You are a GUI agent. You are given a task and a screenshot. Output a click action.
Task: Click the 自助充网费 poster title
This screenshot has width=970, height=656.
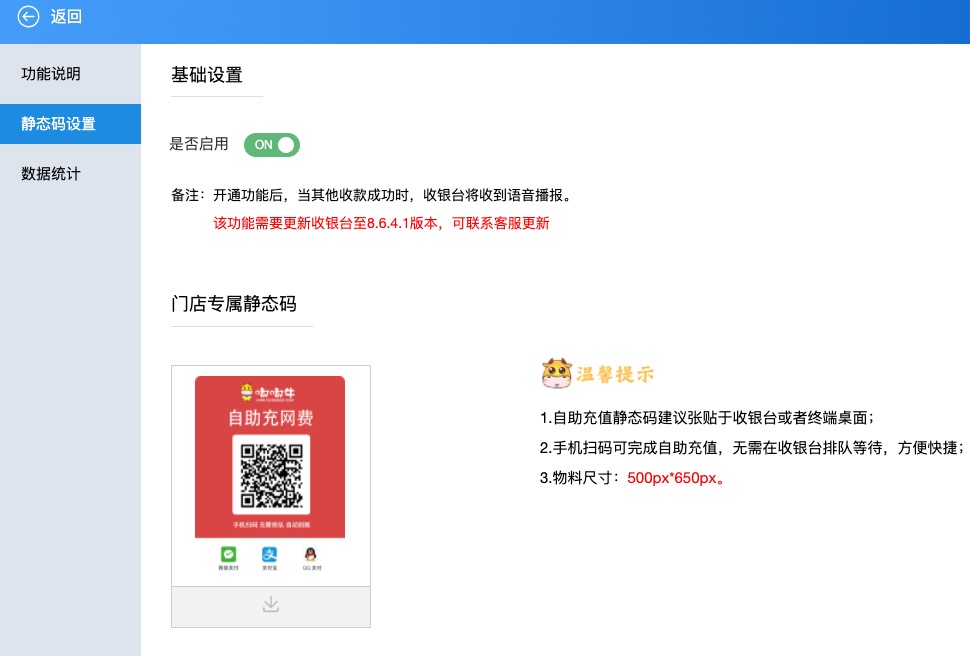coord(270,418)
